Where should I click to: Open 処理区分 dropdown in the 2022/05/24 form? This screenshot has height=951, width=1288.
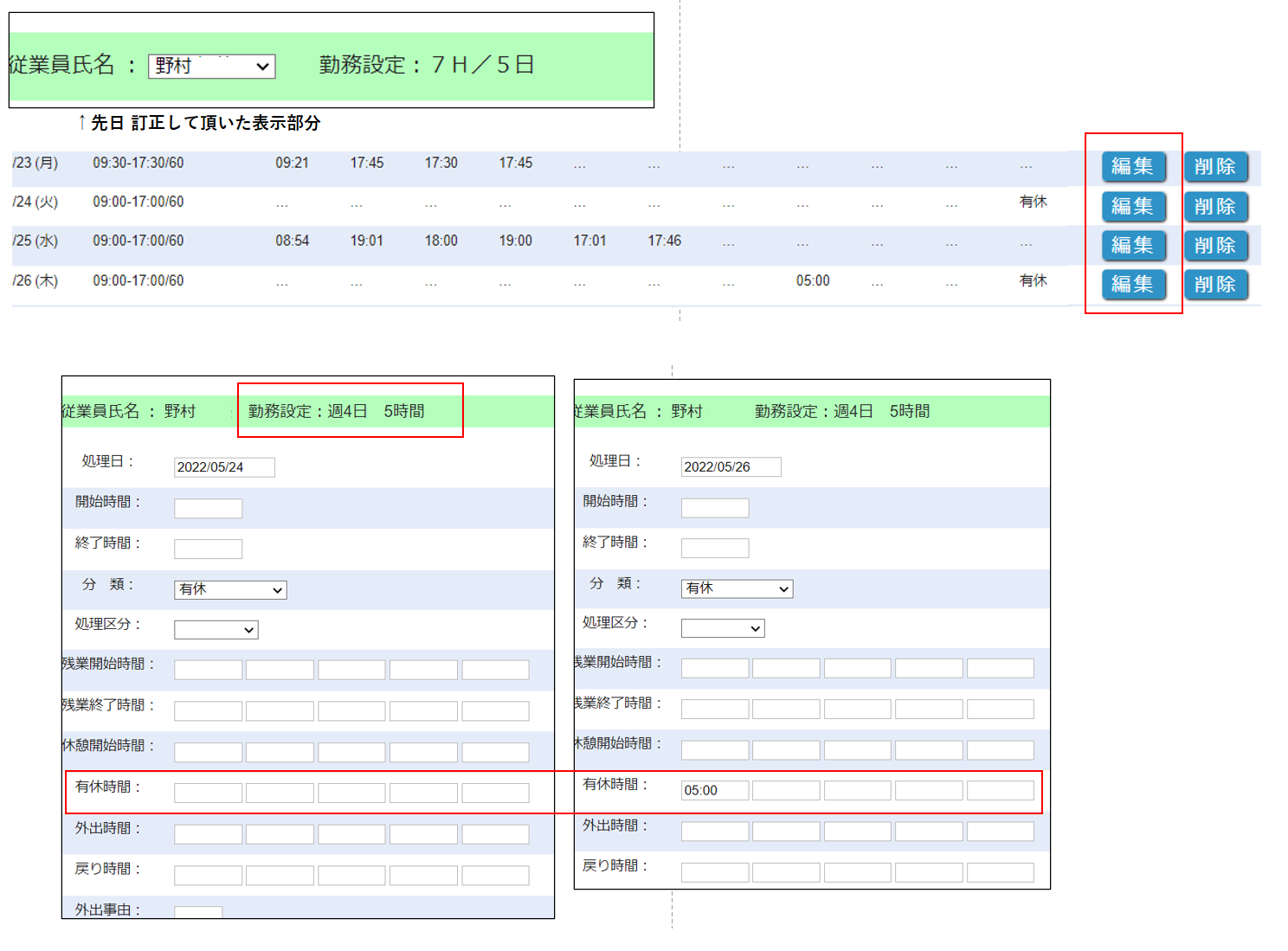click(x=216, y=630)
